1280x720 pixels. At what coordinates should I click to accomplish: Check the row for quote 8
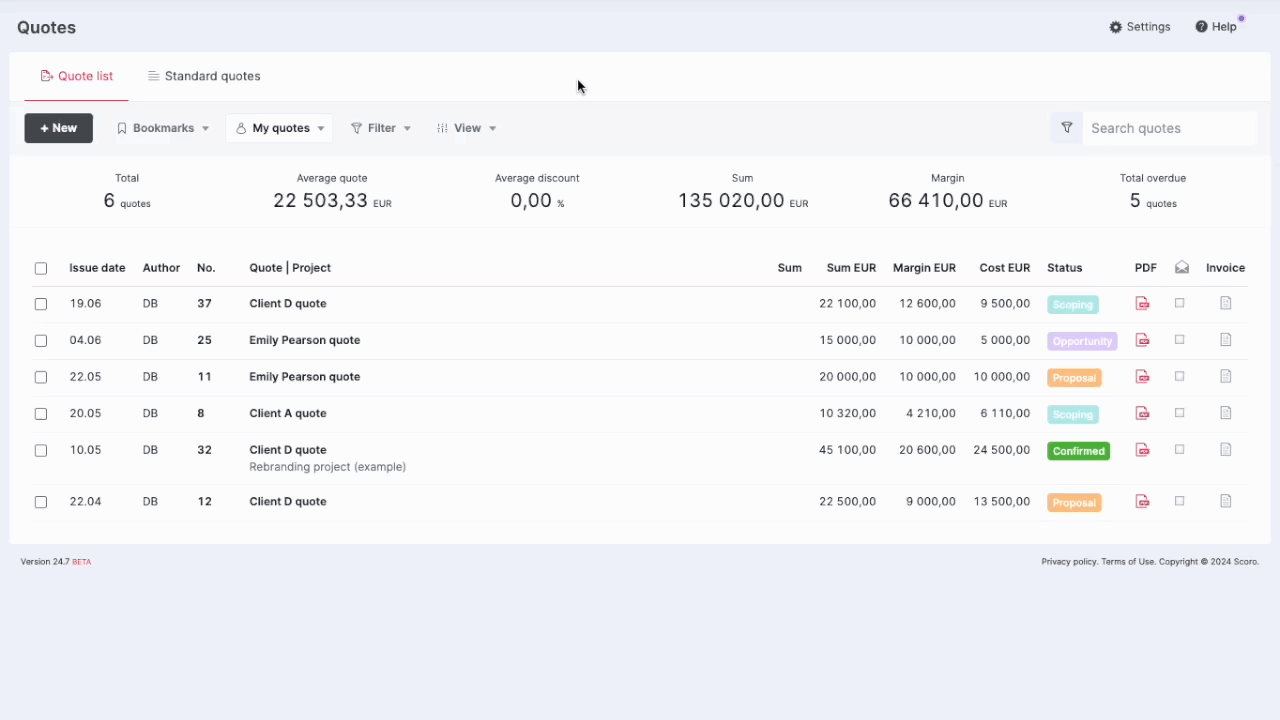41,414
